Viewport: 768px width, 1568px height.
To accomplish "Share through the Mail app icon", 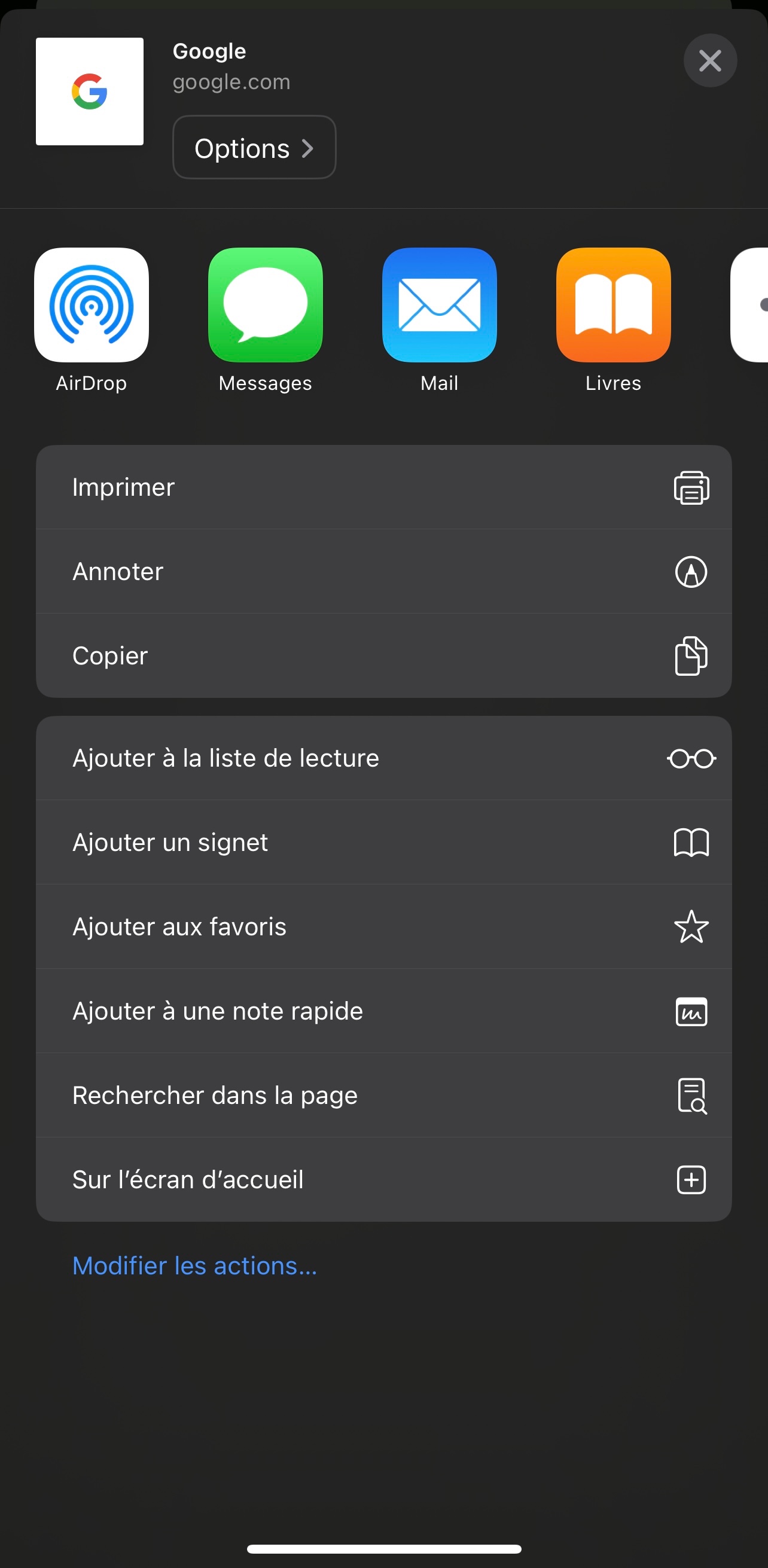I will [x=439, y=304].
